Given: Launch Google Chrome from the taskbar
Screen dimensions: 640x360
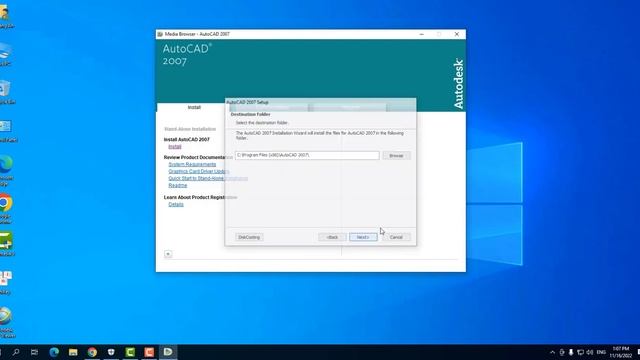Looking at the screenshot, I should [x=92, y=352].
